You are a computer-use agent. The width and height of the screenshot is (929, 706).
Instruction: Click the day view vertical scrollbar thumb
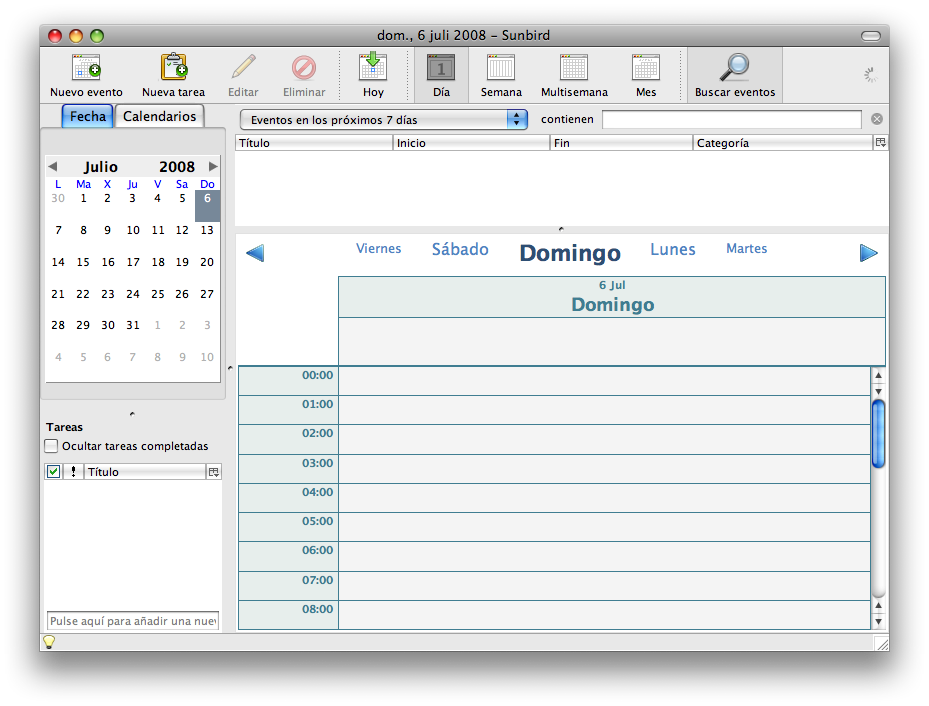(x=878, y=434)
